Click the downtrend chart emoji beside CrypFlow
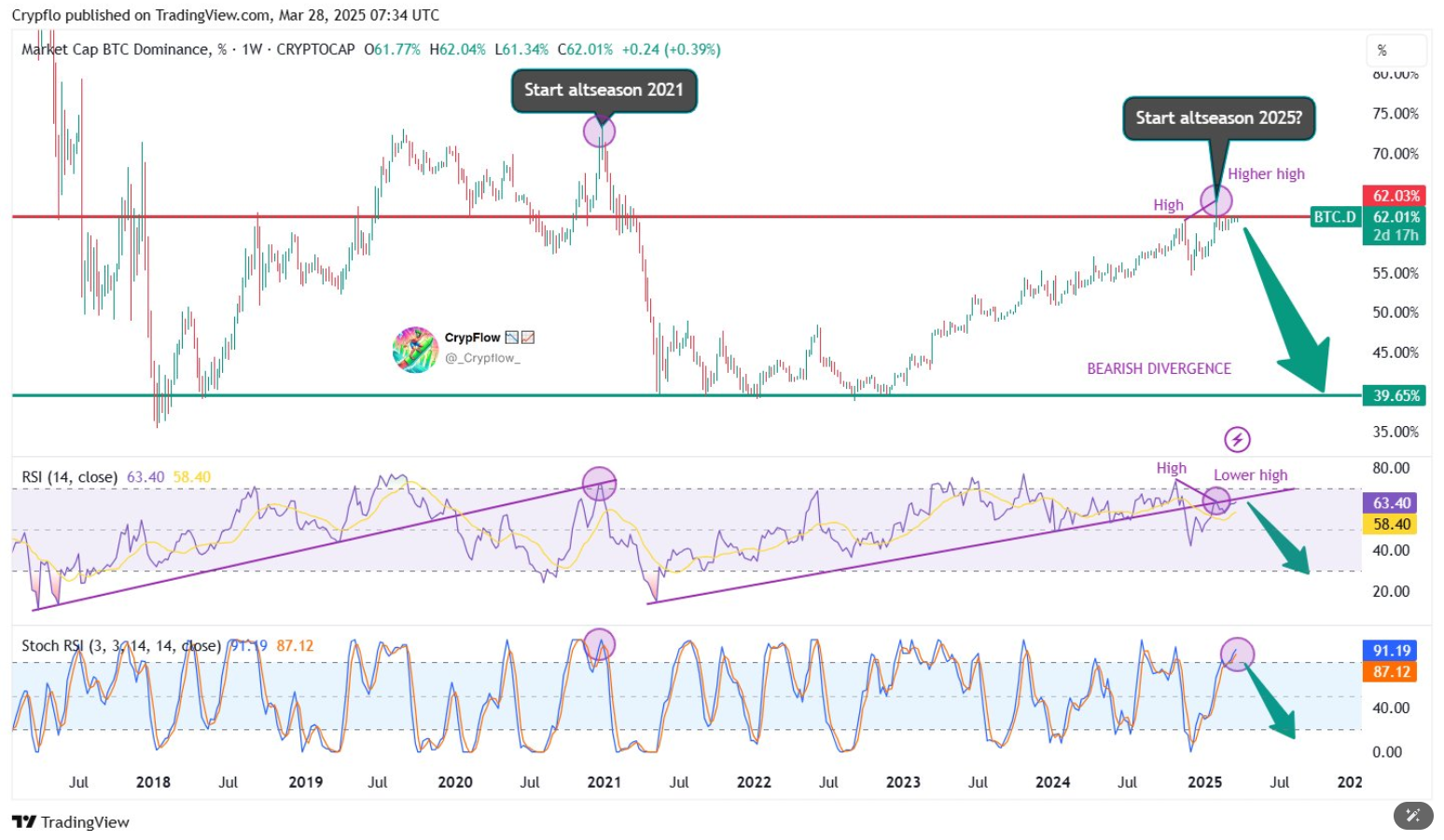Image resolution: width=1444 pixels, height=840 pixels. point(511,337)
